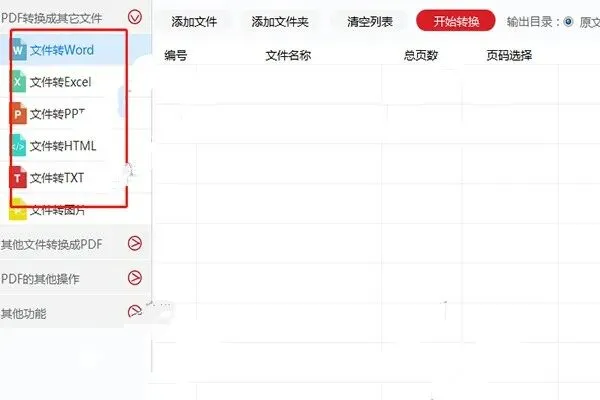Click the 清空列表 button

click(370, 22)
